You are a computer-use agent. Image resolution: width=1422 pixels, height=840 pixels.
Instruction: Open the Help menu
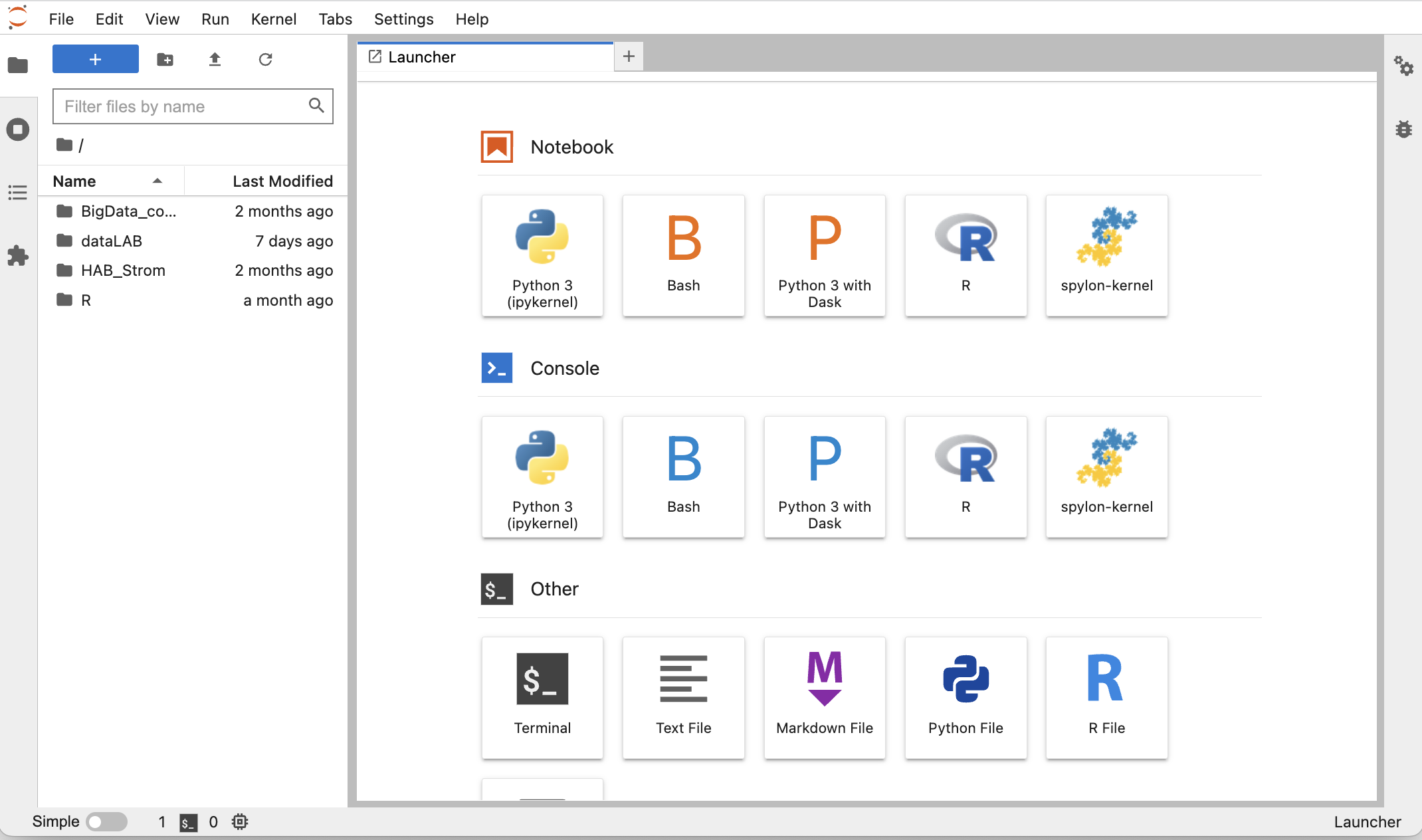point(472,19)
